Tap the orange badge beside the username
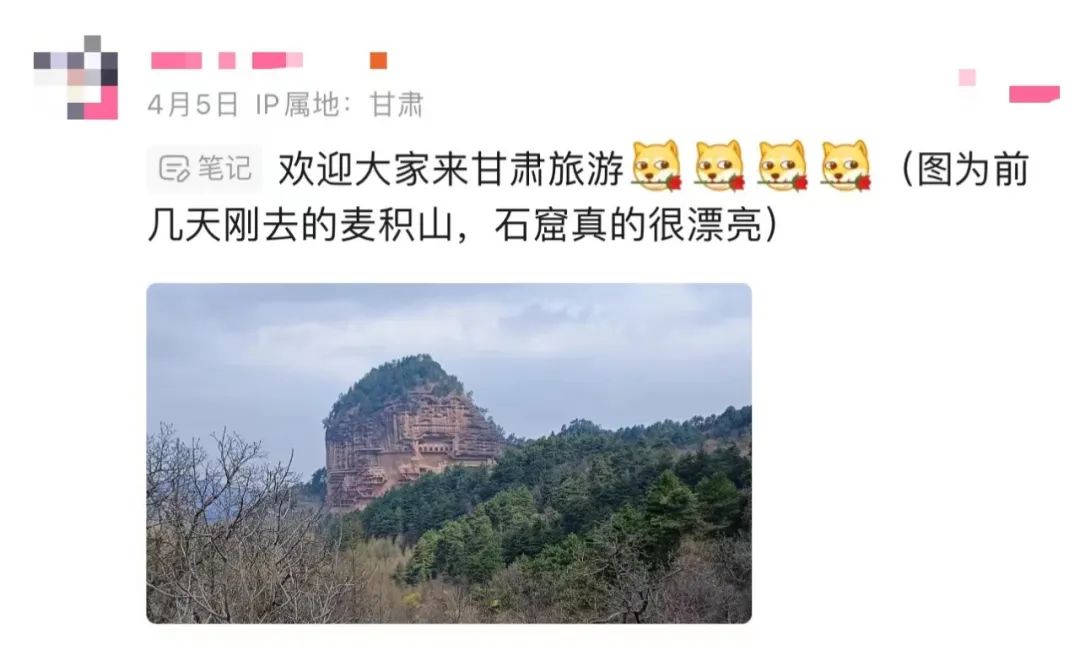Viewport: 1080px width, 645px height. click(x=378, y=61)
